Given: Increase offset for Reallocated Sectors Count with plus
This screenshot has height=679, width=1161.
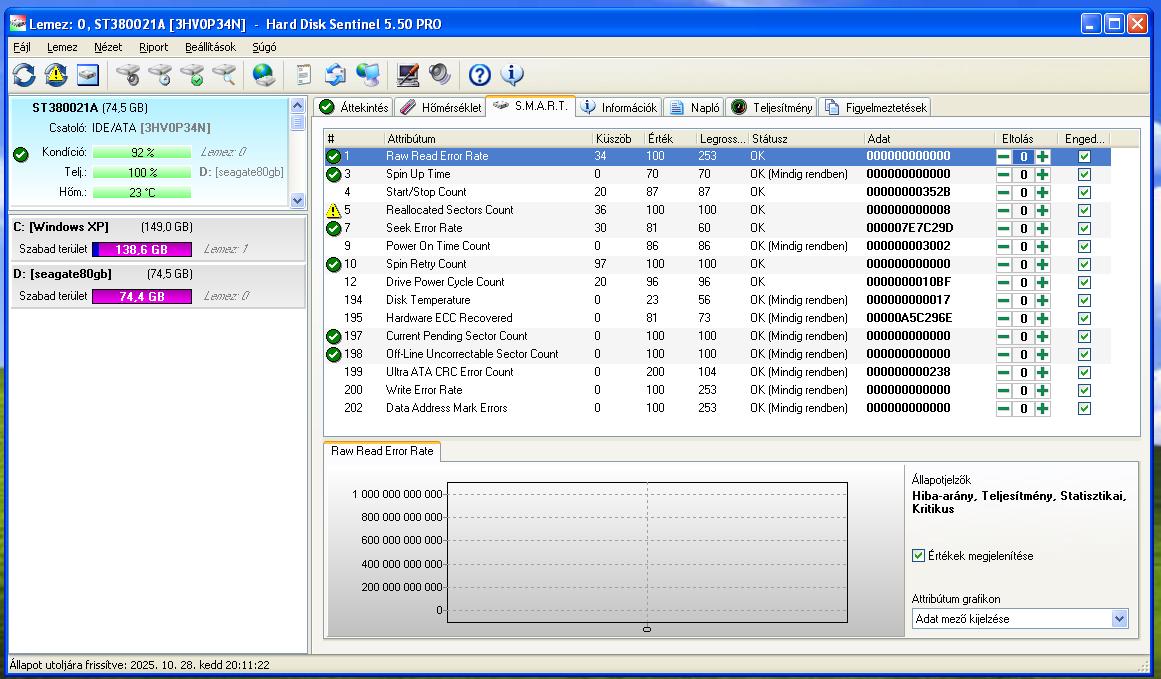Looking at the screenshot, I should (1042, 211).
